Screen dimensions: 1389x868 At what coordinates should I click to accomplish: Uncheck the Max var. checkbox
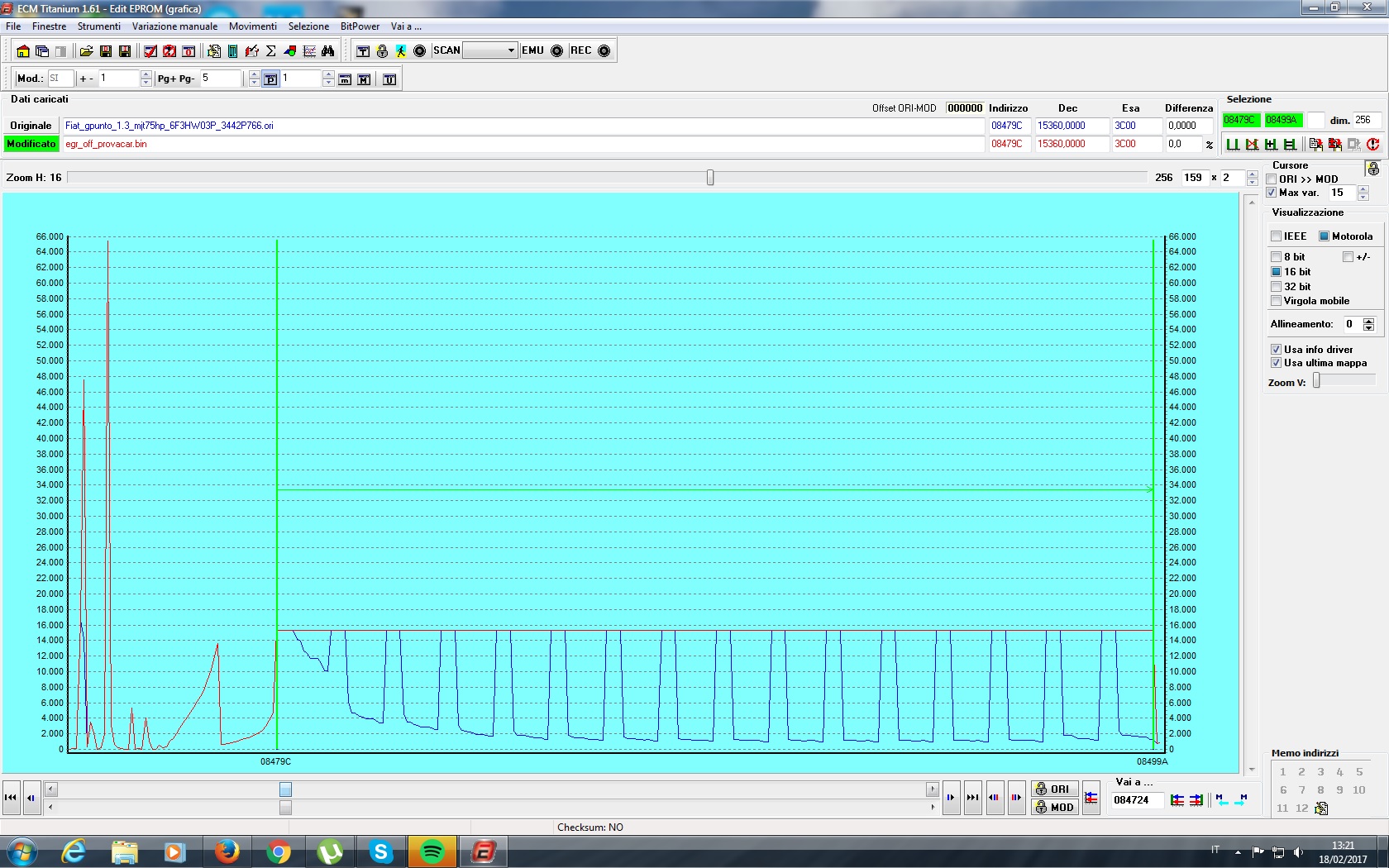point(1272,193)
